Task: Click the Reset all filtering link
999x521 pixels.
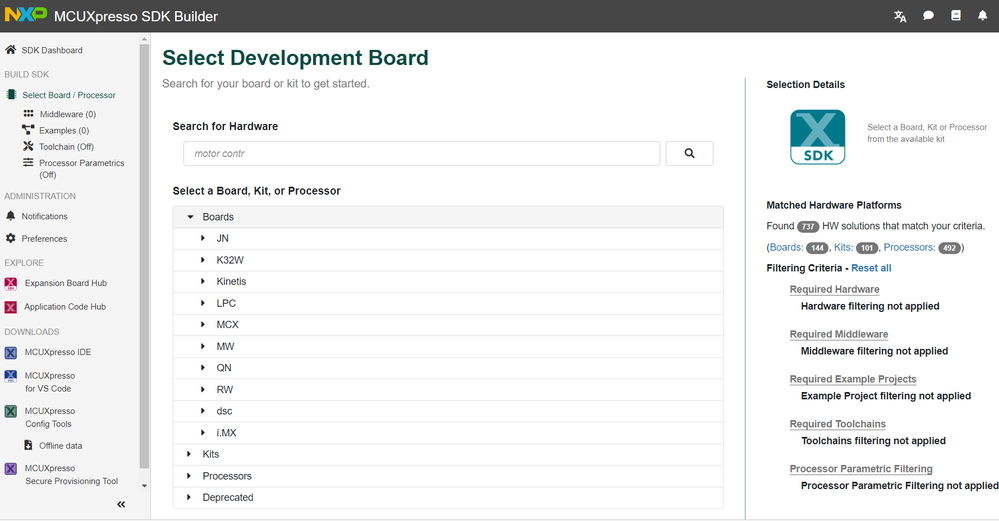Action: pyautogui.click(x=871, y=268)
